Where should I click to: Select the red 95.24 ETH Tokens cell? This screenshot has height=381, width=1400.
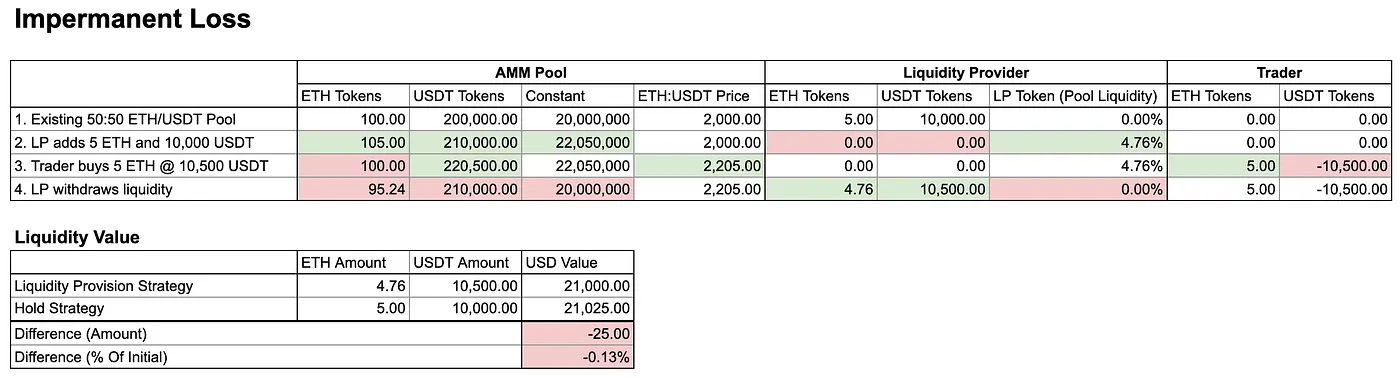pyautogui.click(x=353, y=189)
